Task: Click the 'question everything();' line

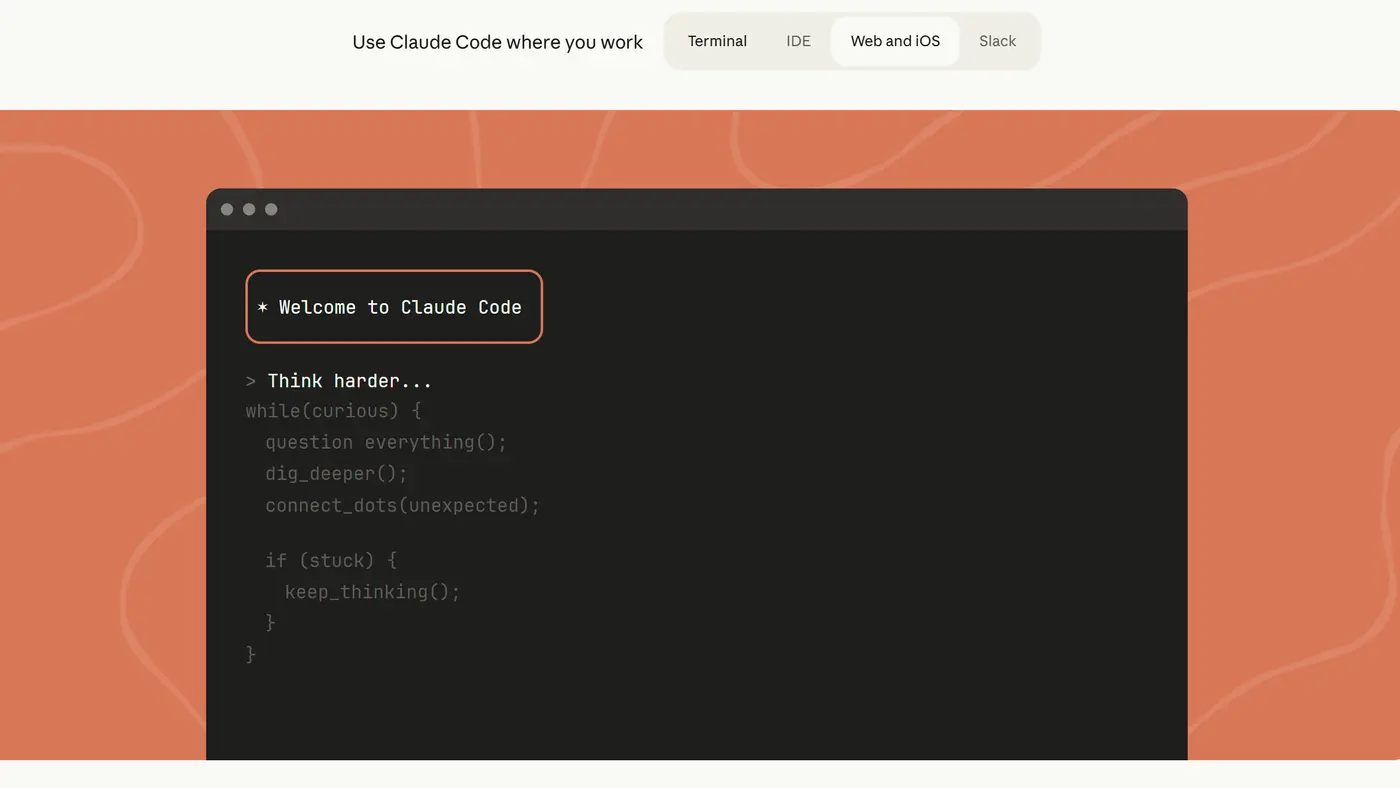Action: [386, 442]
